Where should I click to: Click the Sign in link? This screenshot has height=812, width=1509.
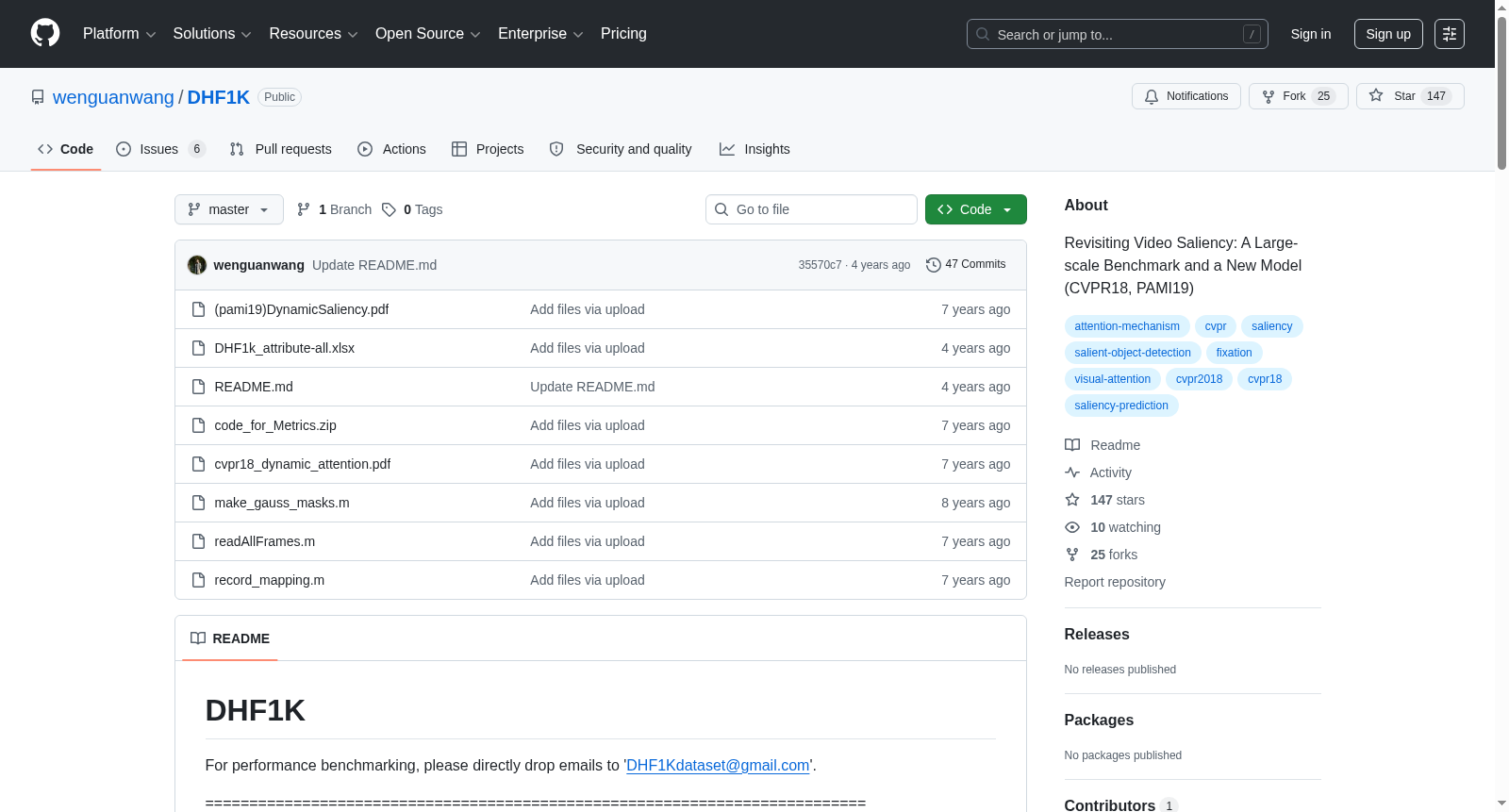[1311, 34]
